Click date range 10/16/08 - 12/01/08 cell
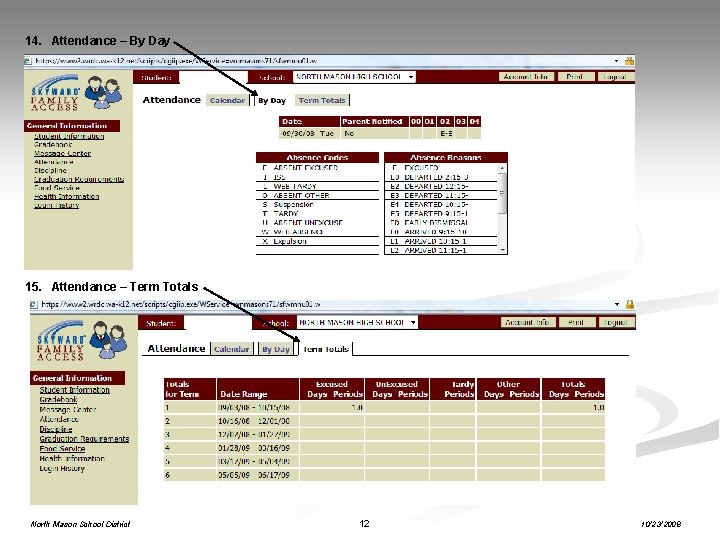This screenshot has width=720, height=540. (x=258, y=421)
